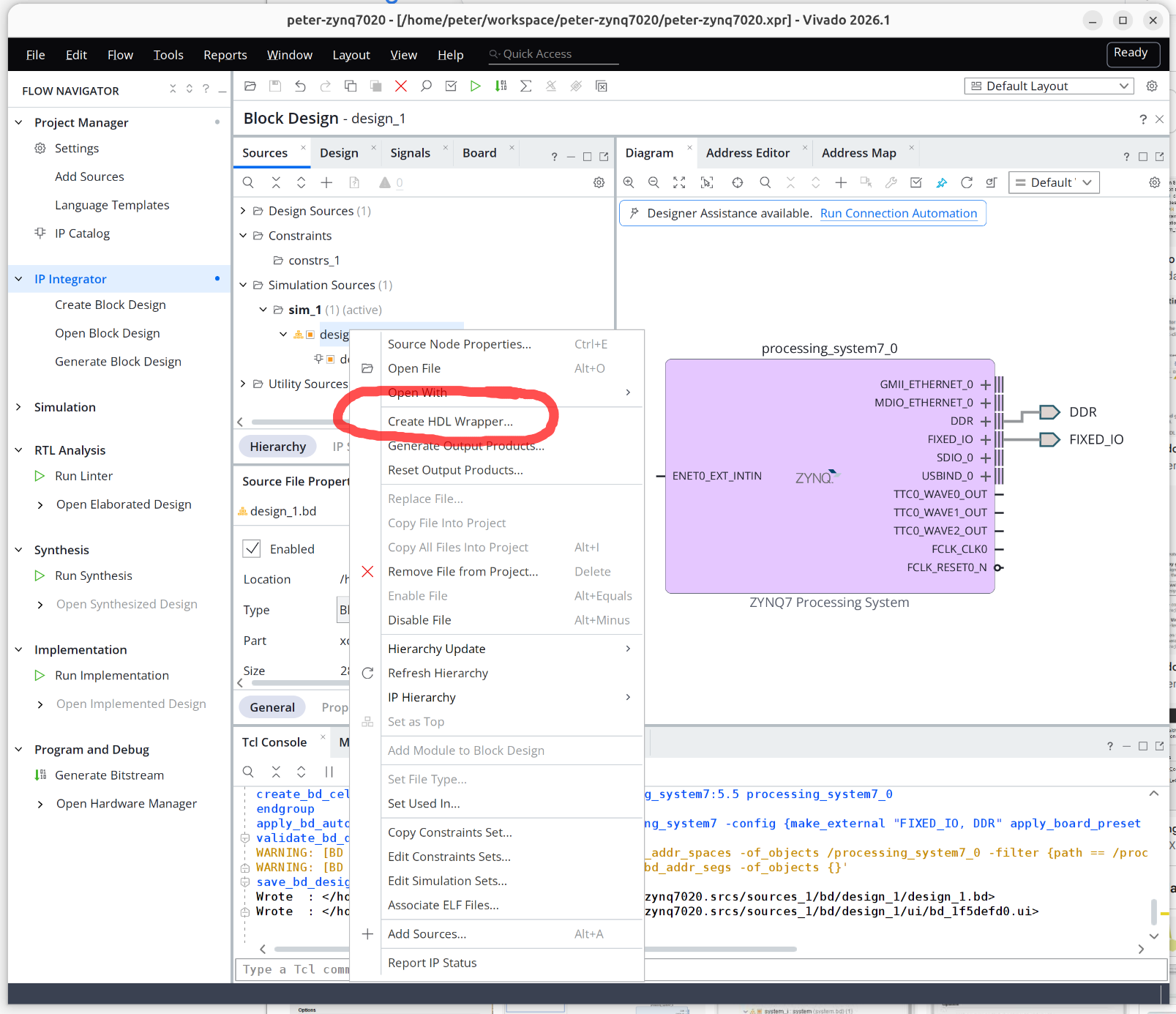Click the Settings gear in Project Manager
The image size is (1176, 1014).
(40, 148)
